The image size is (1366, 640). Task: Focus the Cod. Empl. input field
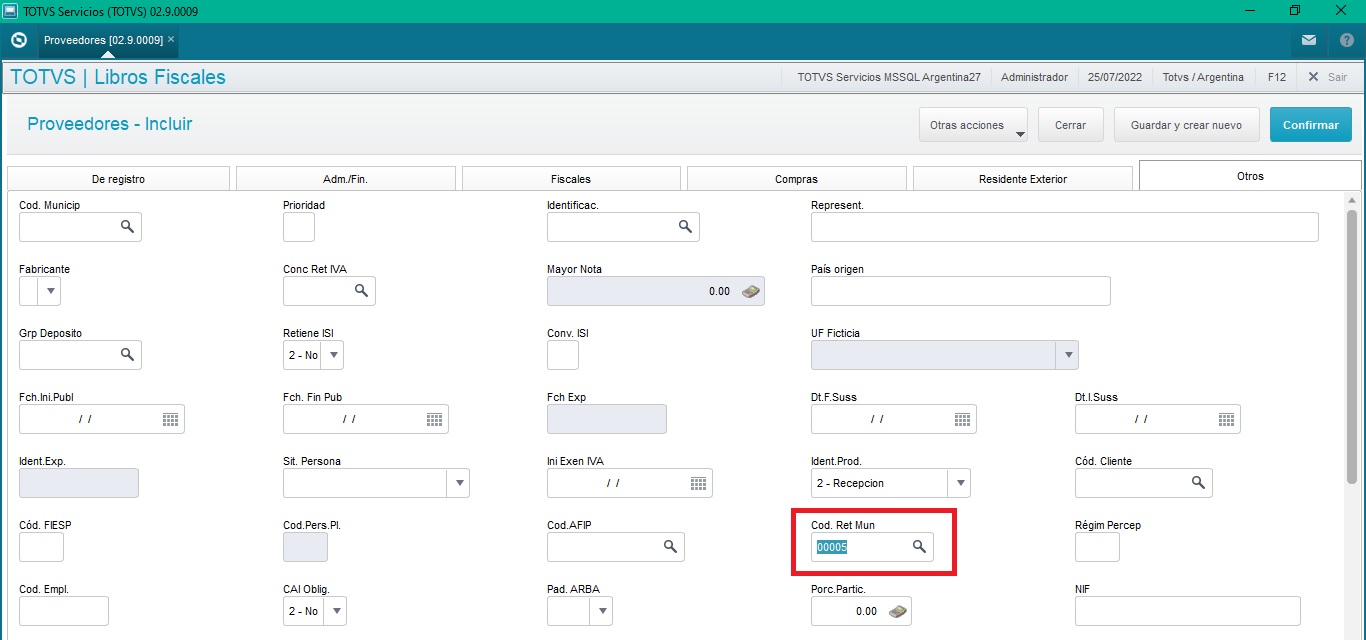click(x=63, y=611)
